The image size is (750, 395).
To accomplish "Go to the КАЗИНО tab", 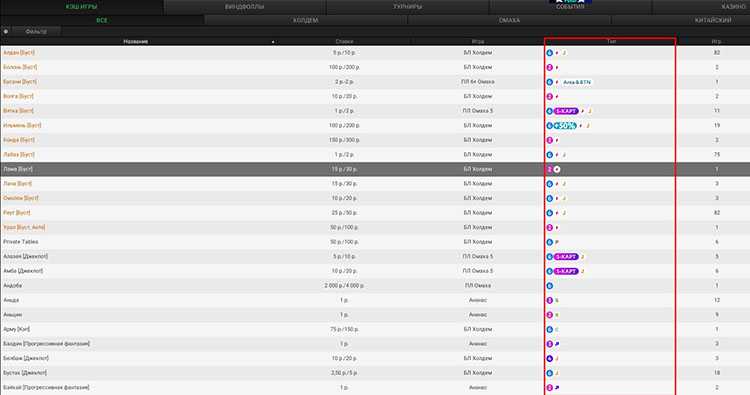I will pyautogui.click(x=701, y=7).
